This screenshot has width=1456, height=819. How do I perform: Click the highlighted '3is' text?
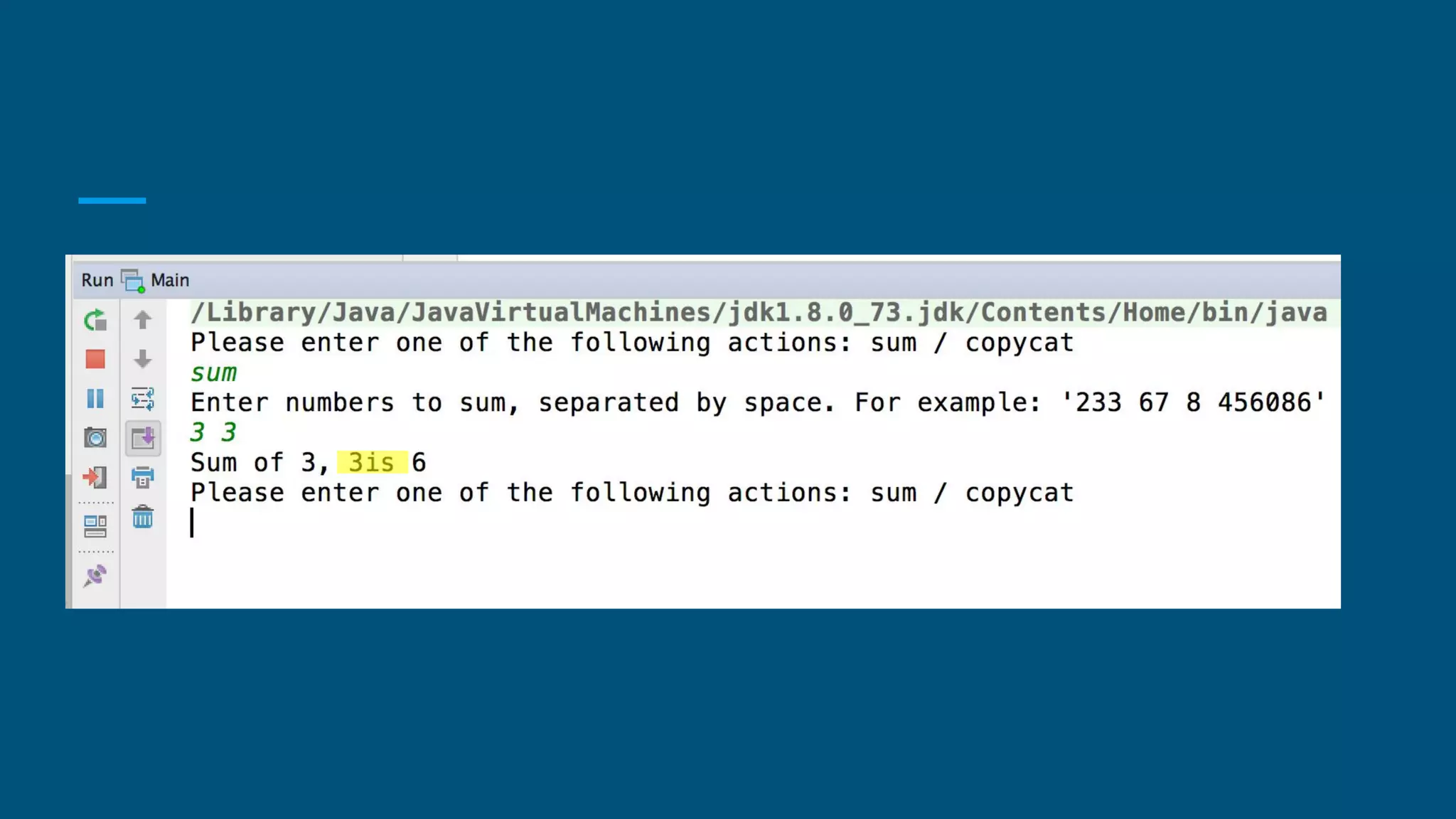(x=372, y=462)
